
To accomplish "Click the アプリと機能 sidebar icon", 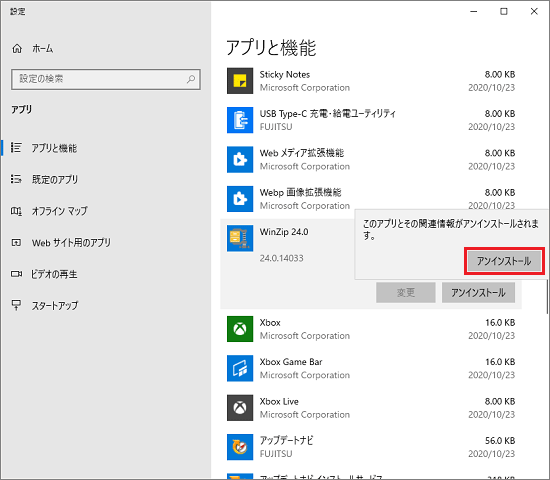I will click(x=16, y=148).
